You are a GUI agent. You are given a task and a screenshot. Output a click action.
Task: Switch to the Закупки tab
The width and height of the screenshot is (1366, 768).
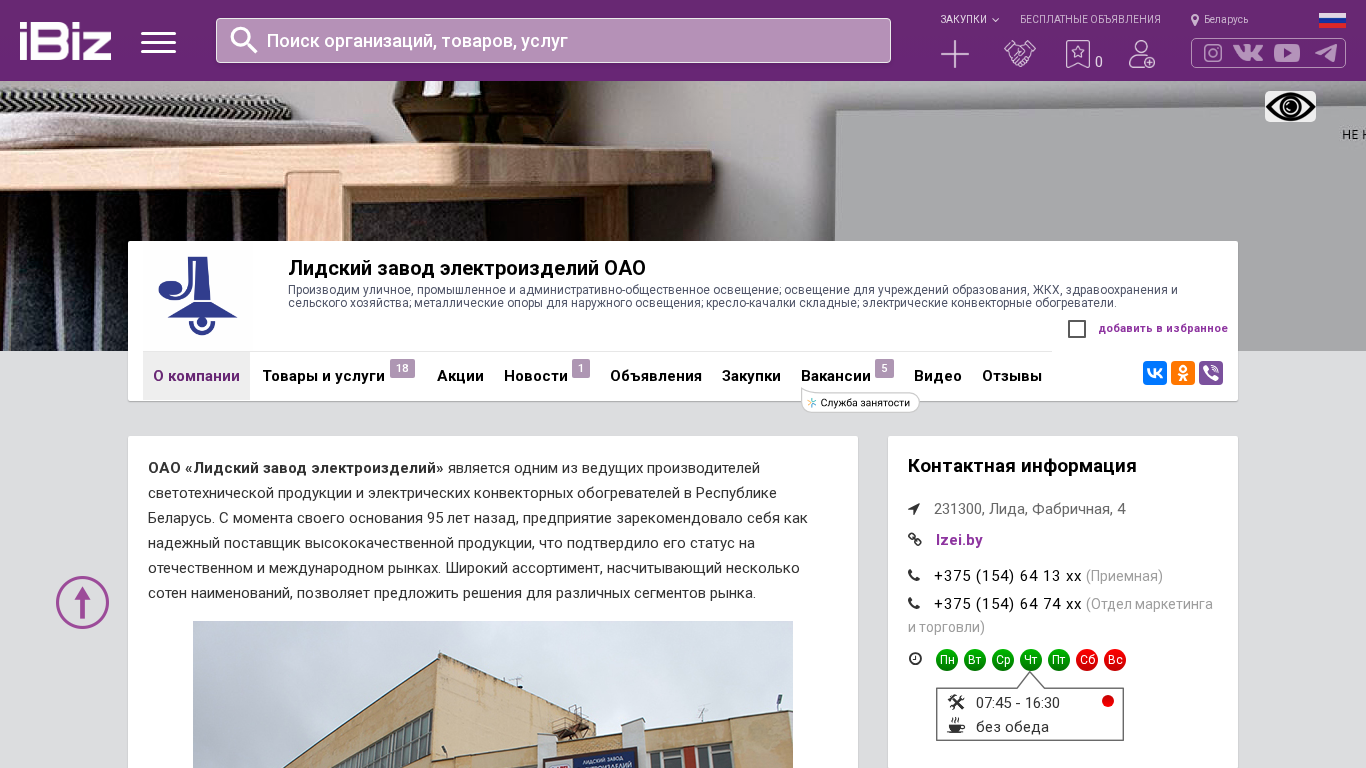click(x=751, y=376)
